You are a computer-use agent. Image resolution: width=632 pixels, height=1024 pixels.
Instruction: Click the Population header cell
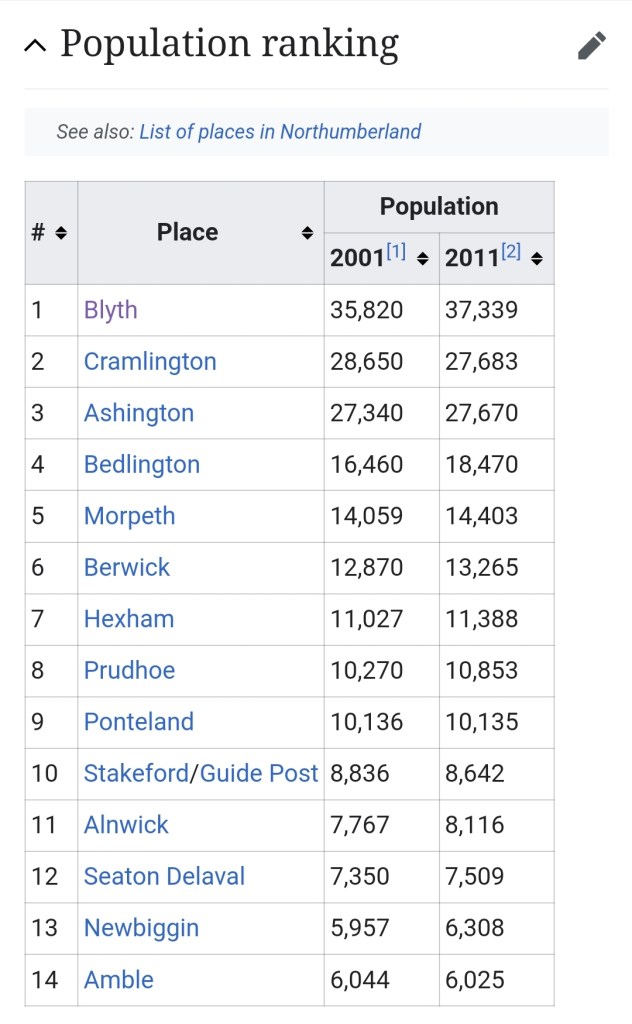439,207
